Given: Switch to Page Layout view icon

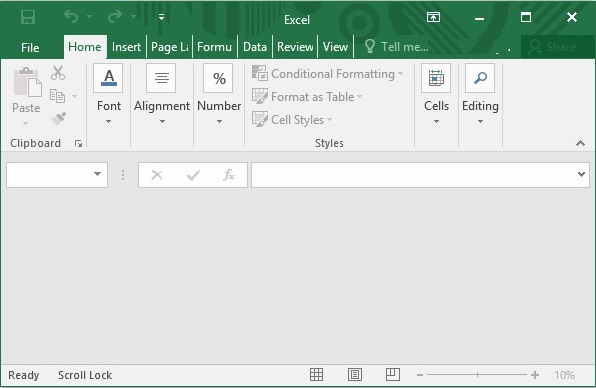Looking at the screenshot, I should coord(355,375).
